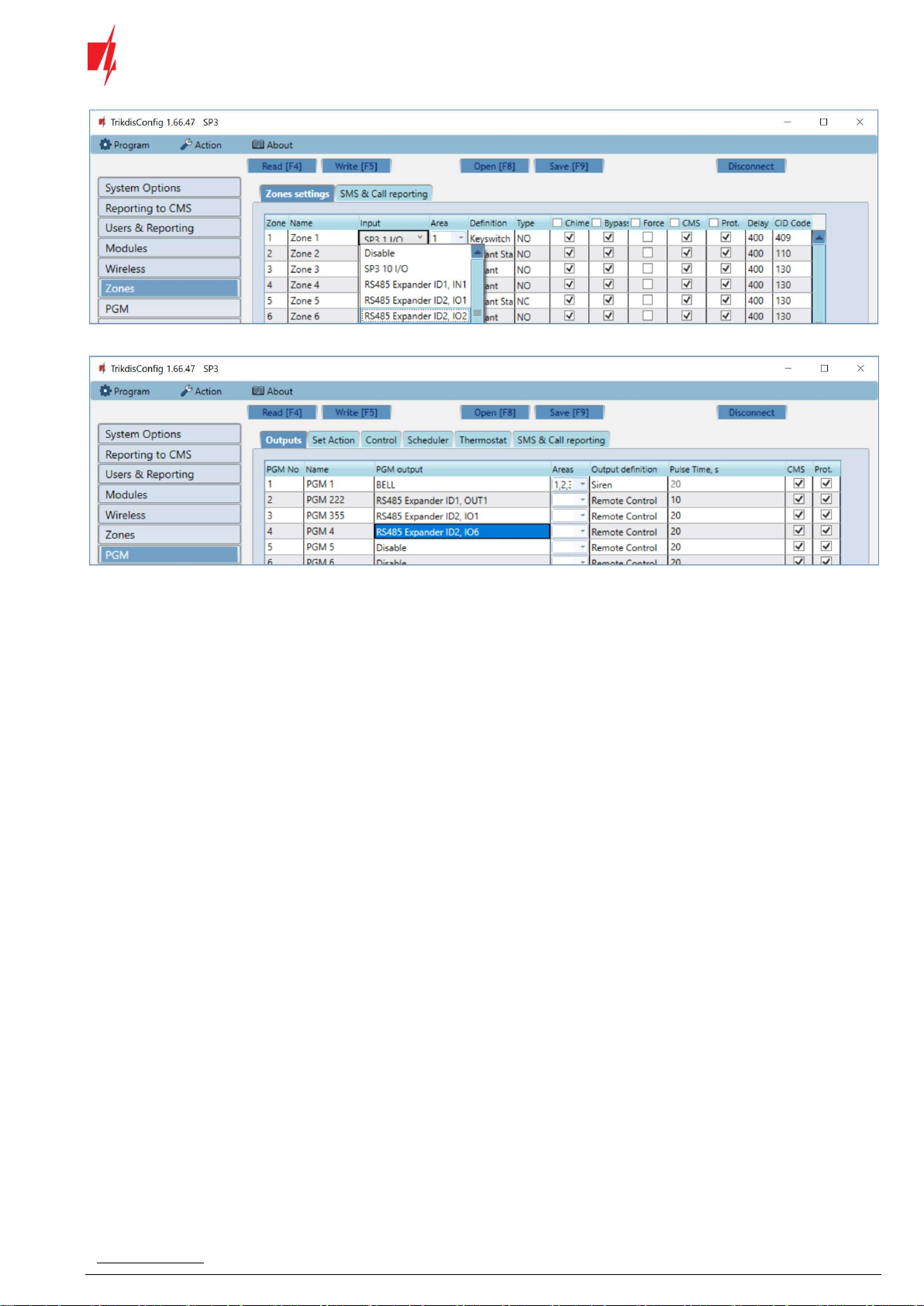Screen dimensions: 924x1306
Task: Click the Action wrench icon in the PGM window
Action: coord(186,391)
